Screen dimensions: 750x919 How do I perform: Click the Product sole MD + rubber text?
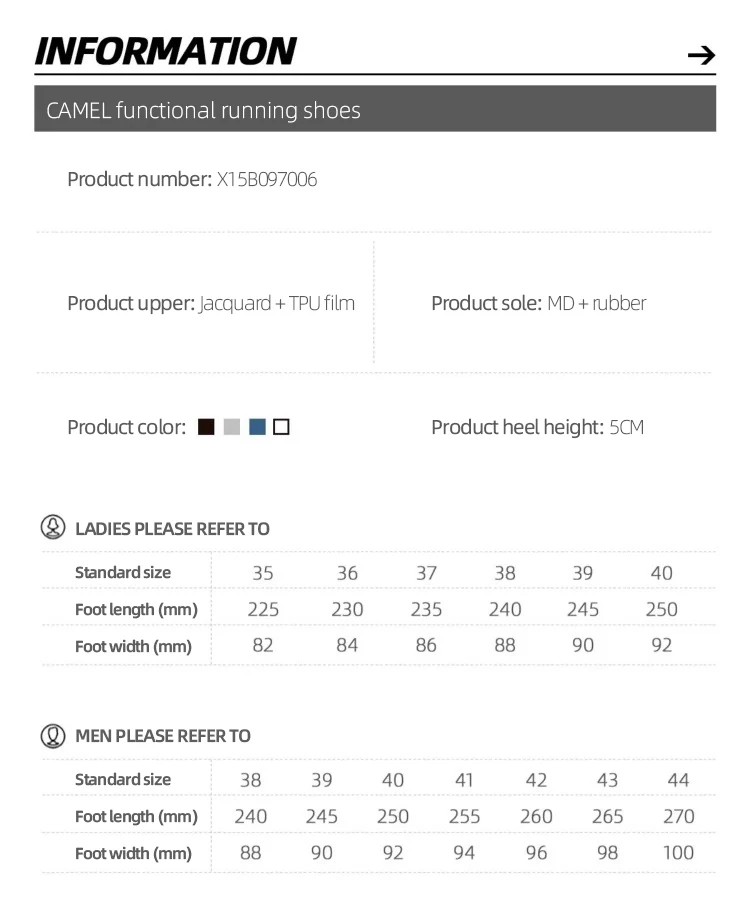coord(538,303)
